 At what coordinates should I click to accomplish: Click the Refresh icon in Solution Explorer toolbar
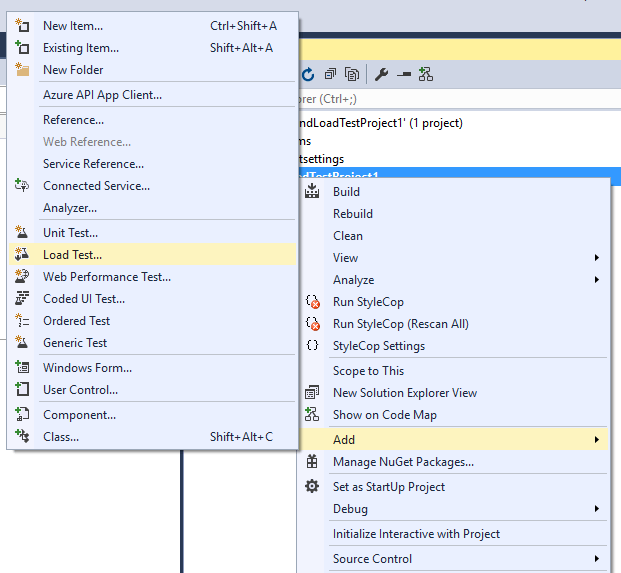tap(308, 74)
